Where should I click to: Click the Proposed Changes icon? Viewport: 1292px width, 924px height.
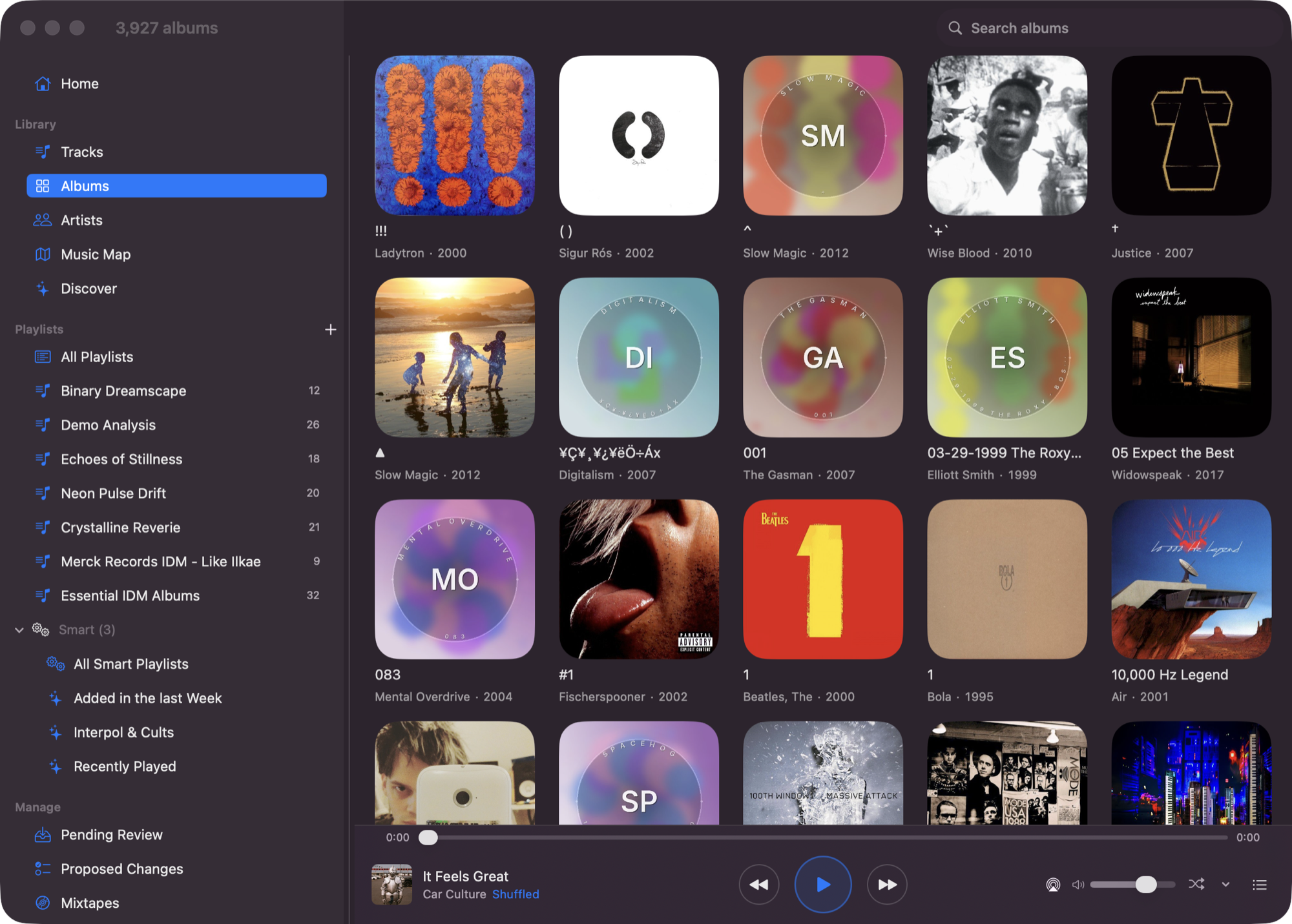(x=43, y=869)
